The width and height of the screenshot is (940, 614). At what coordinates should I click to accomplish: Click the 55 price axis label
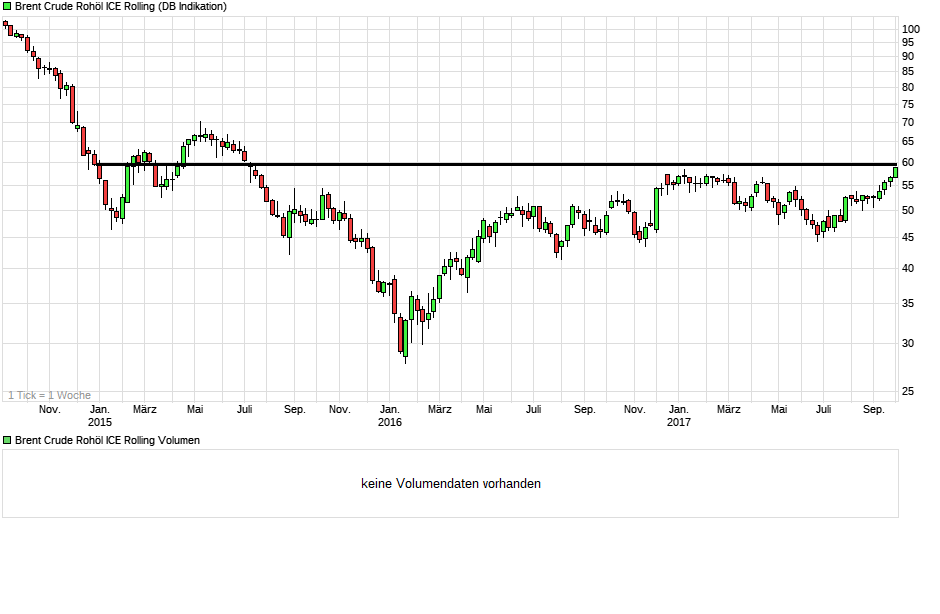[908, 185]
